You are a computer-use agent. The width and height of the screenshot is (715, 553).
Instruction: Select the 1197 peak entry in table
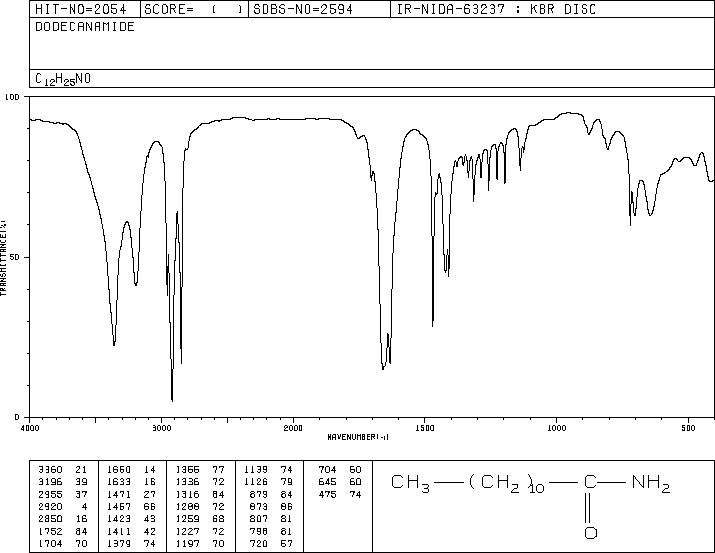tap(200, 544)
